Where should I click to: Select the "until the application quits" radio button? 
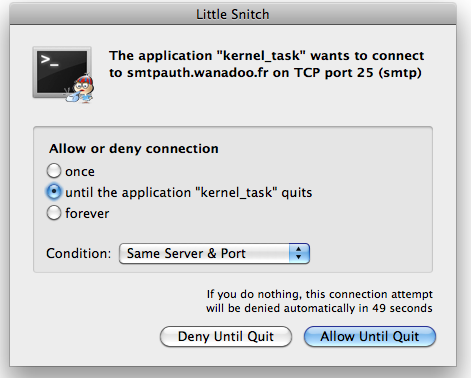54,192
